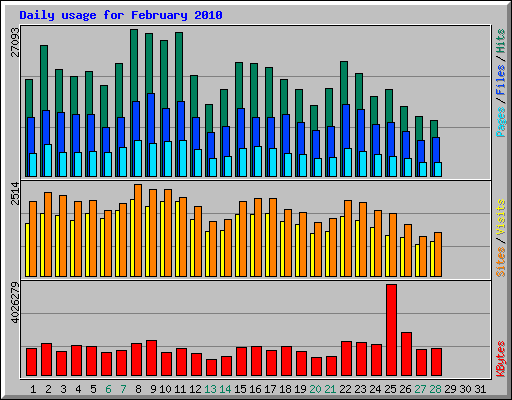This screenshot has height=400, width=512.
Task: Click the 'KBytes' legend label
Action: (x=501, y=359)
